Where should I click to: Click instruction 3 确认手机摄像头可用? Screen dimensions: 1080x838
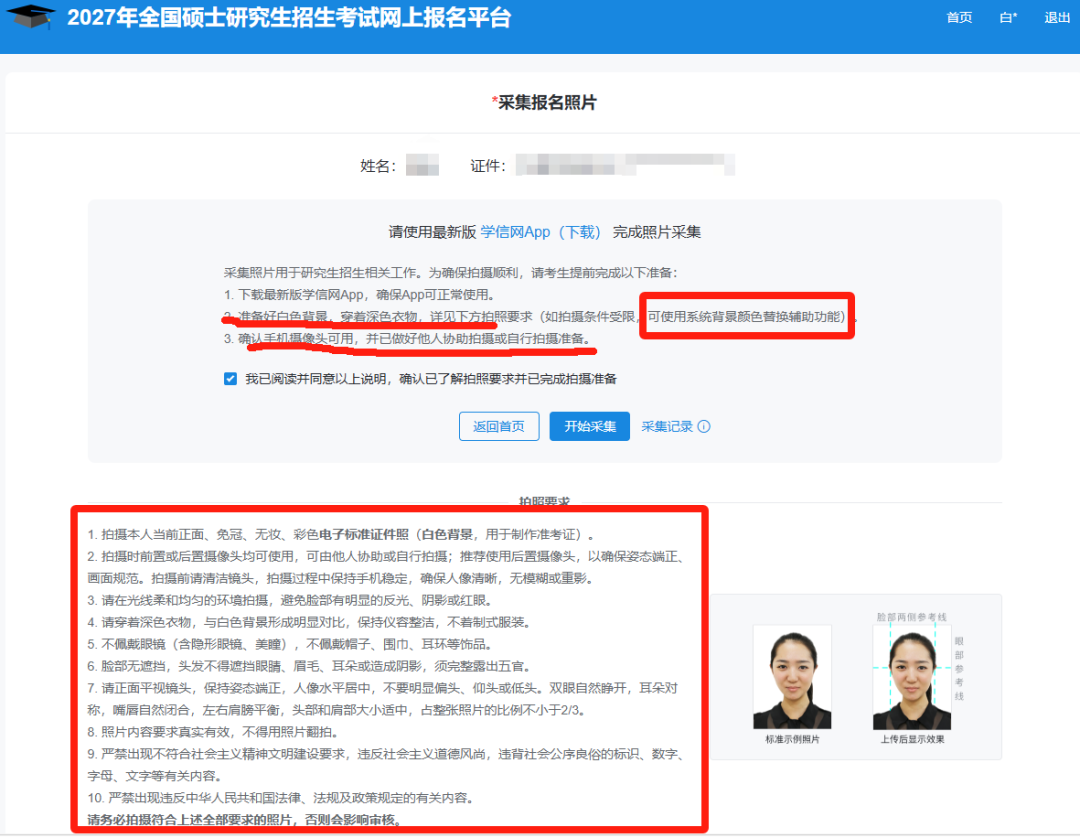click(407, 339)
